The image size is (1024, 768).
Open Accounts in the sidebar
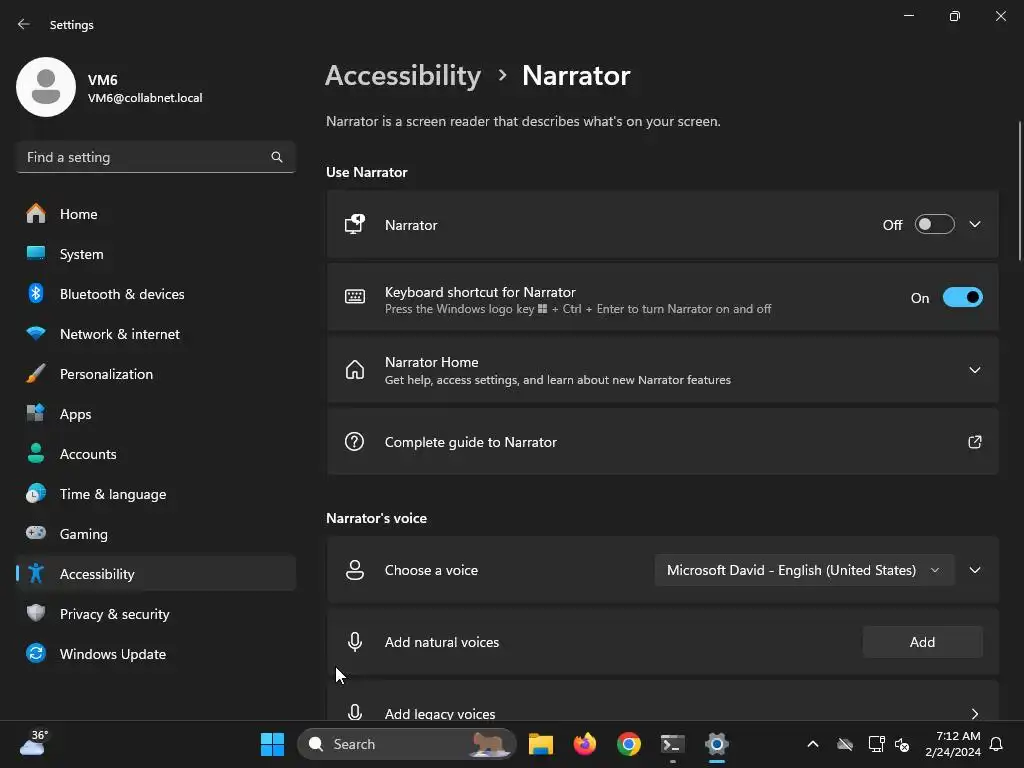pyautogui.click(x=155, y=454)
